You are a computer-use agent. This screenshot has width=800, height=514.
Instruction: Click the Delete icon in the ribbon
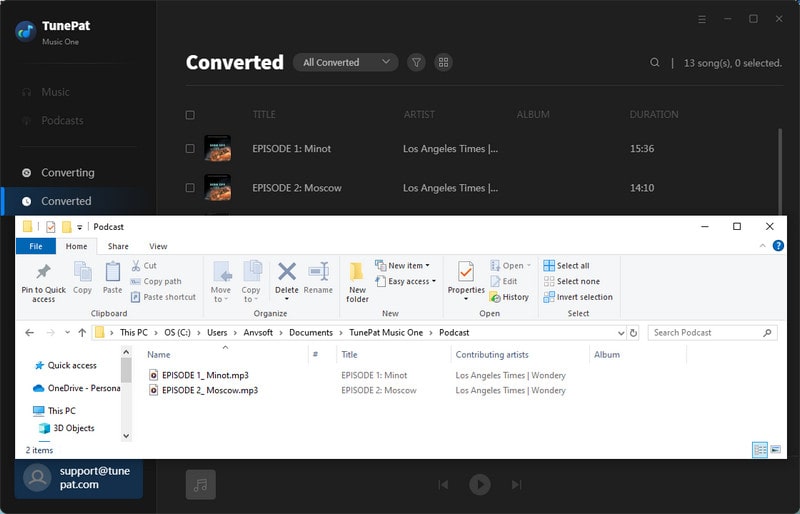(x=287, y=273)
